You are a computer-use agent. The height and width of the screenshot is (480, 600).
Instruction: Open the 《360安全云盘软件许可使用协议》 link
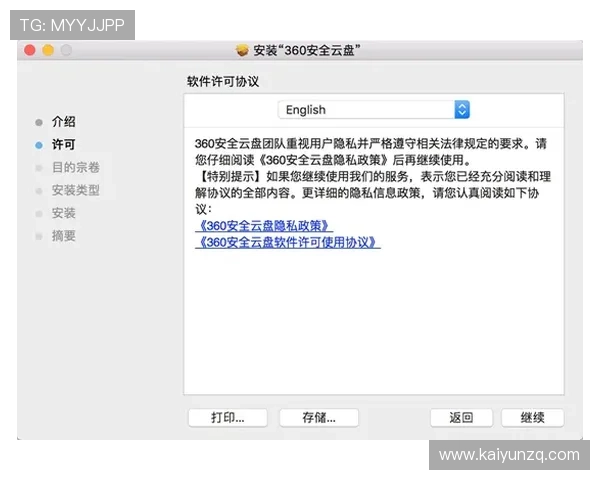pyautogui.click(x=288, y=242)
